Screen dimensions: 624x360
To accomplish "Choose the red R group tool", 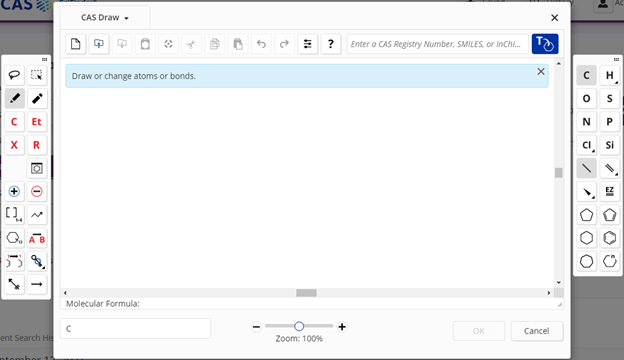I will click(37, 145).
